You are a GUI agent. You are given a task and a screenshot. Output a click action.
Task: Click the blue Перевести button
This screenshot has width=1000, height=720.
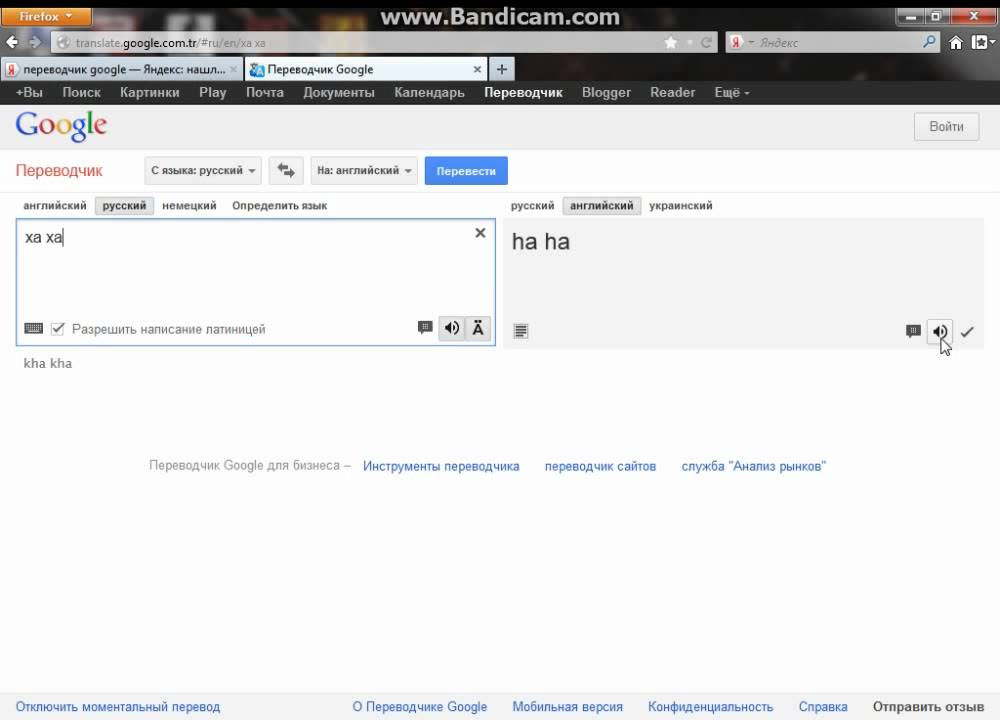pyautogui.click(x=466, y=171)
